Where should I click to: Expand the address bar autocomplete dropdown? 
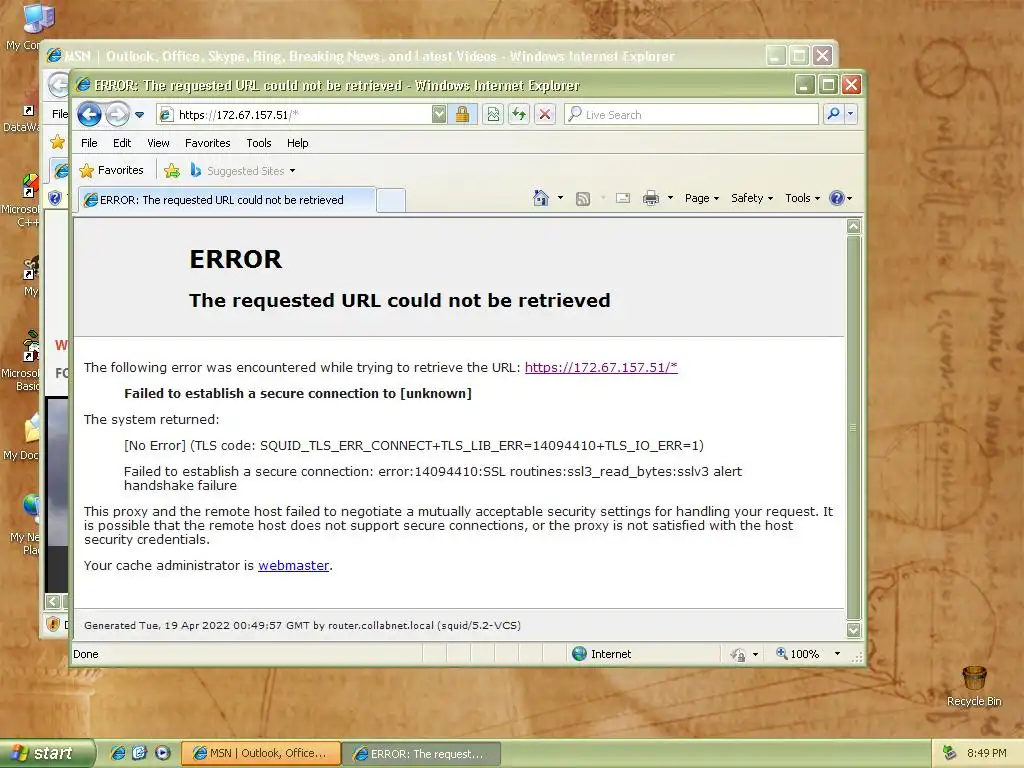pyautogui.click(x=439, y=115)
